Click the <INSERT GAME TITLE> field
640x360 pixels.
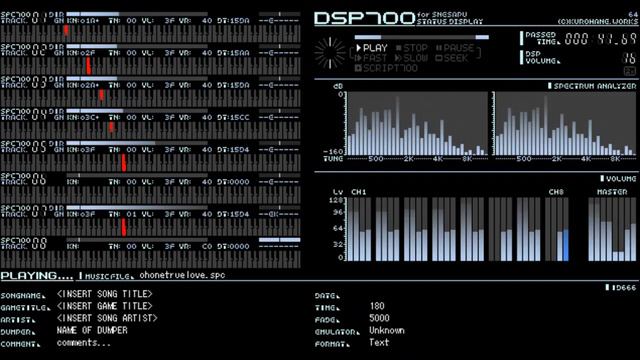coord(105,306)
